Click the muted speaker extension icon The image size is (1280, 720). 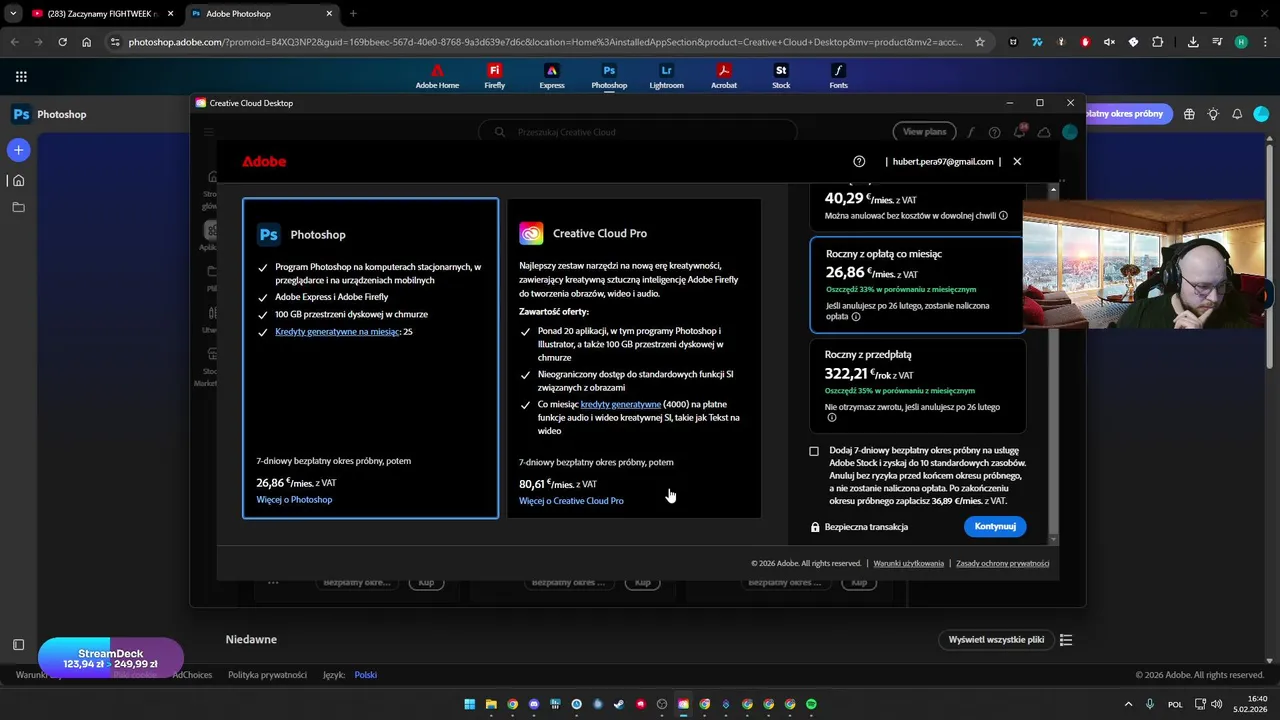[1109, 42]
